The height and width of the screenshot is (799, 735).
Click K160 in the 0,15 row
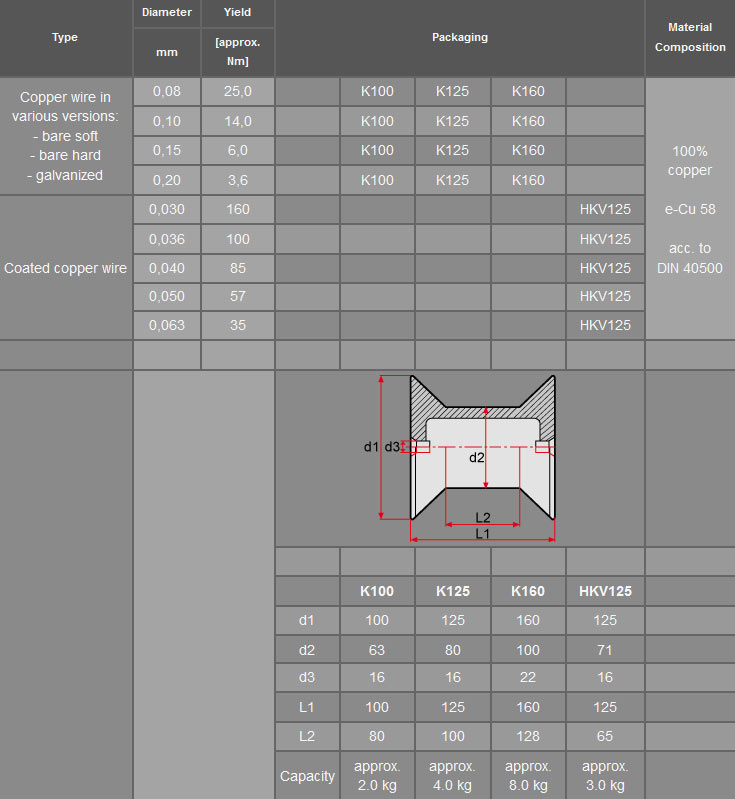(528, 151)
